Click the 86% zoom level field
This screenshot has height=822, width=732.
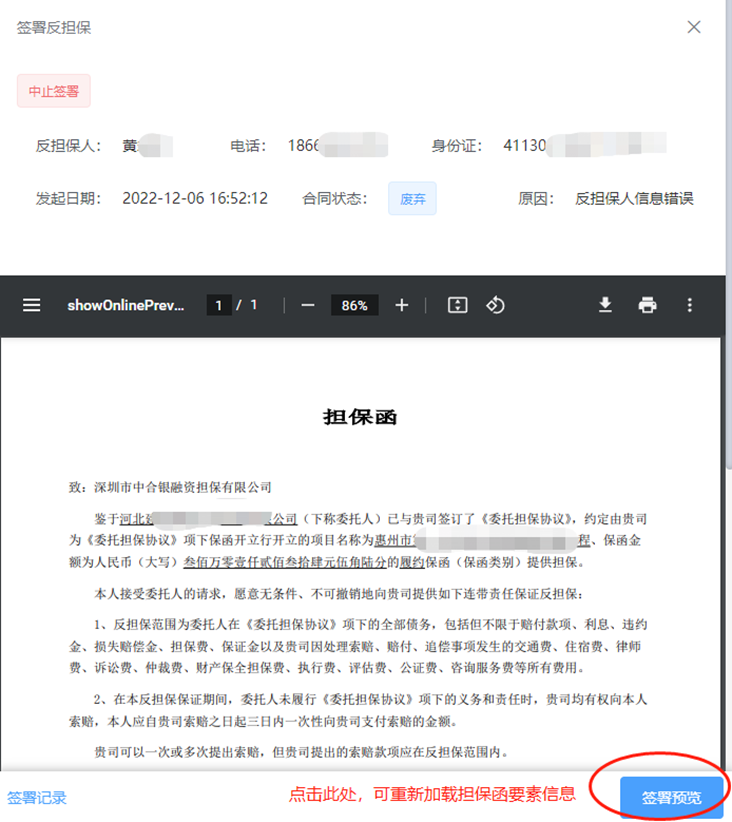click(354, 305)
